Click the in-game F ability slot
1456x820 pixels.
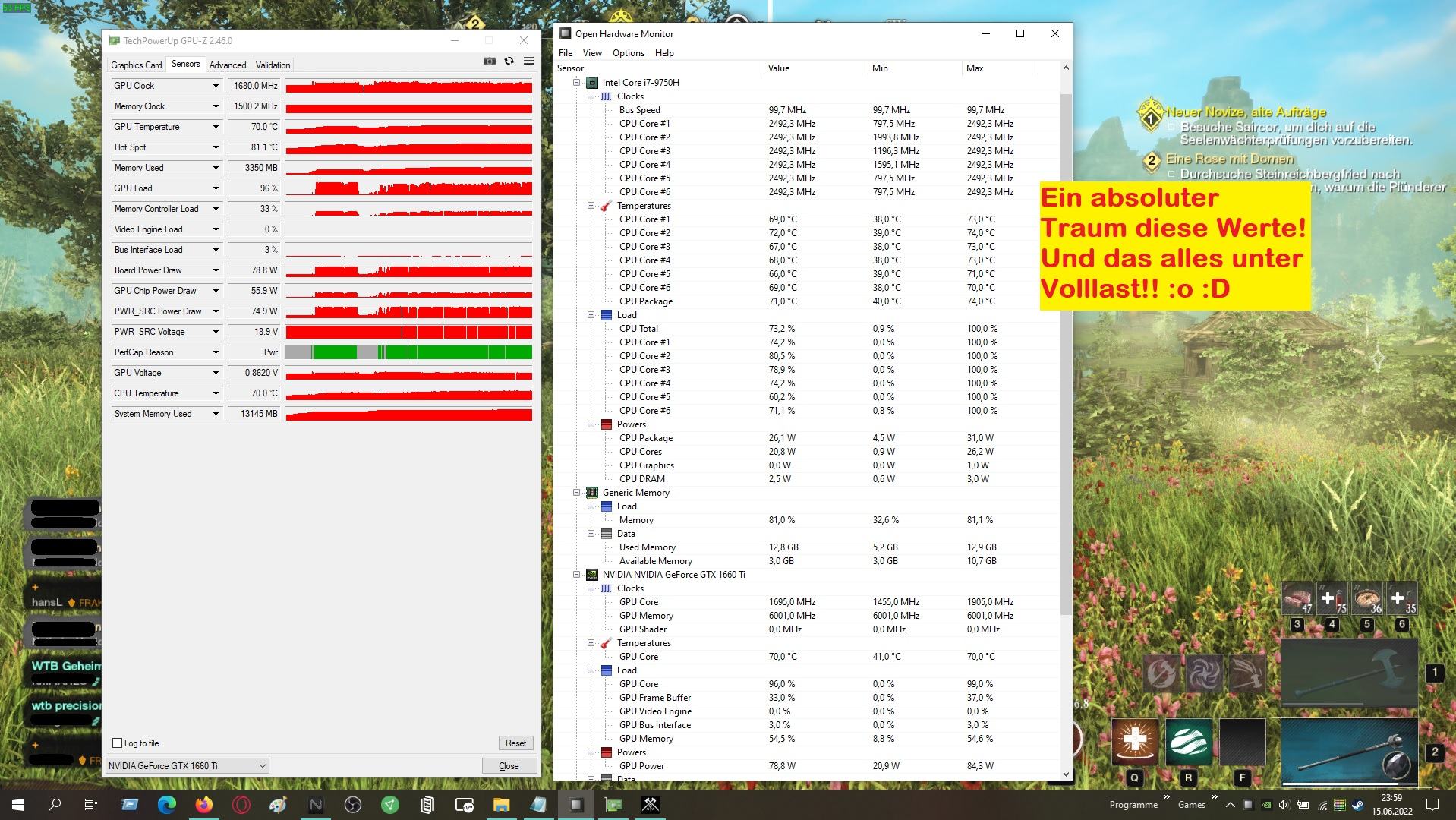[x=1242, y=741]
